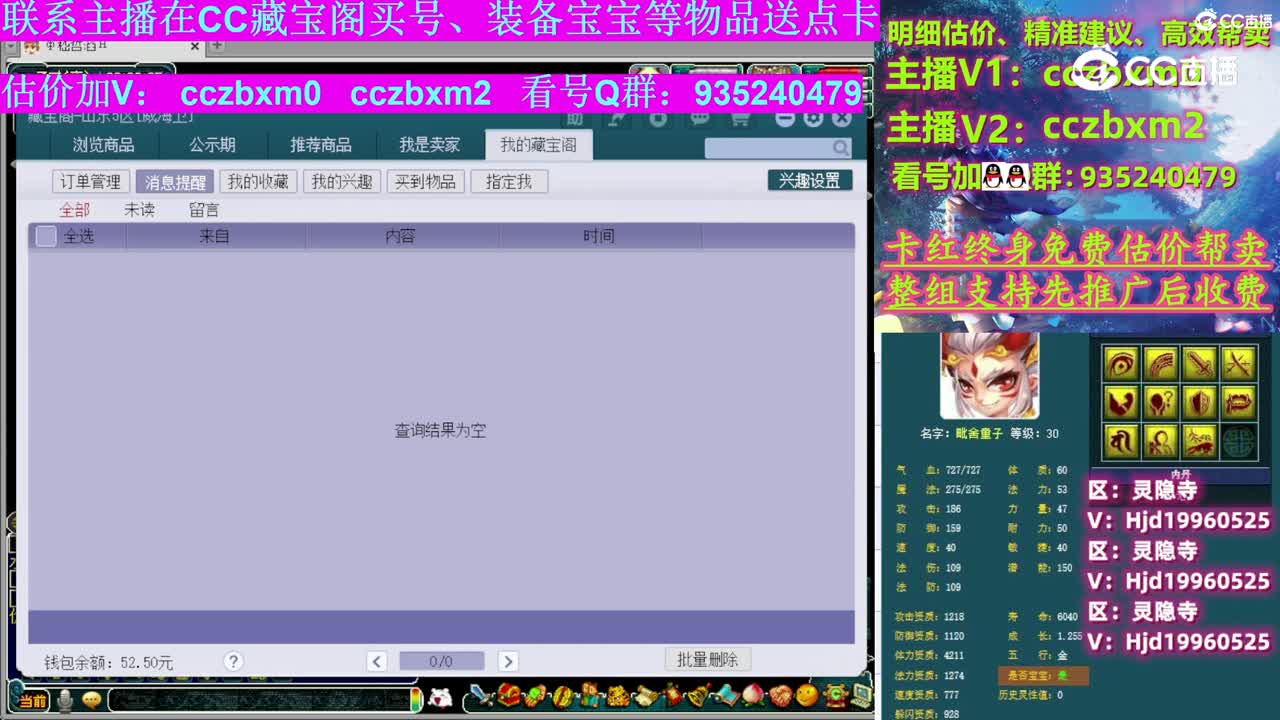Click the 当前 channel button

[32, 701]
